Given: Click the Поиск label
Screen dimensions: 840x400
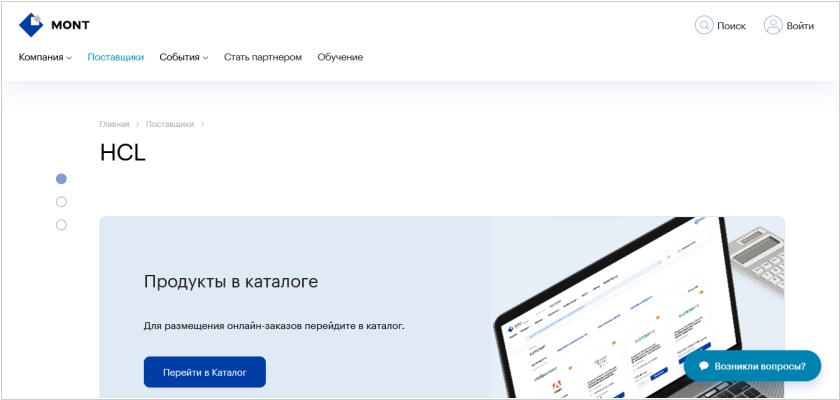Looking at the screenshot, I should 731,26.
